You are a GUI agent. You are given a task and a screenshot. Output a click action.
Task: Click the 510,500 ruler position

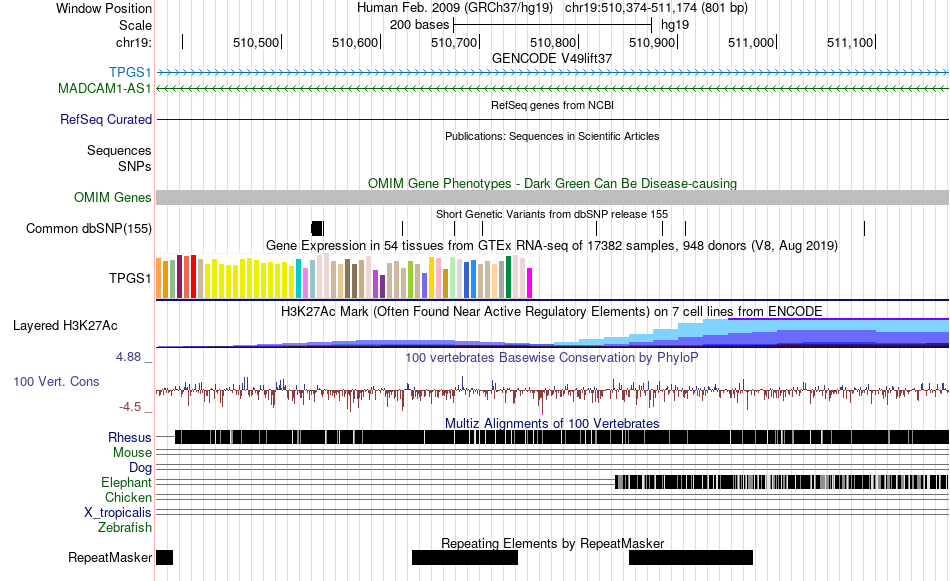click(256, 42)
